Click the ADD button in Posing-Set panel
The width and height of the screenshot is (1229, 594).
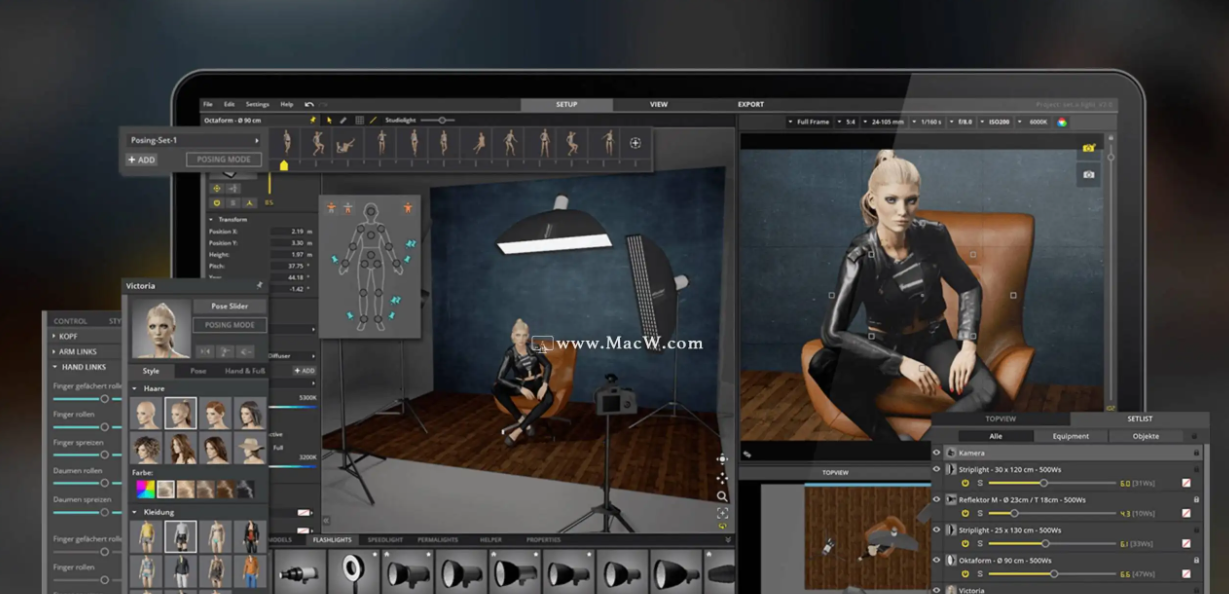pos(141,160)
